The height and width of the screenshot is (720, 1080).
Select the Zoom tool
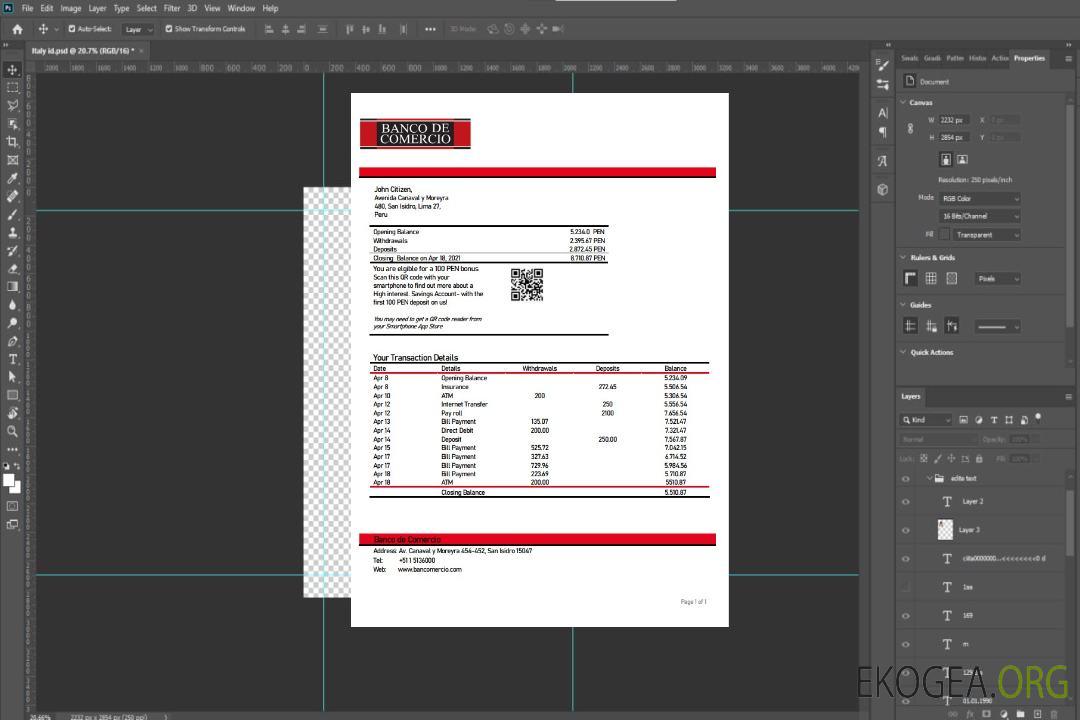pyautogui.click(x=13, y=431)
